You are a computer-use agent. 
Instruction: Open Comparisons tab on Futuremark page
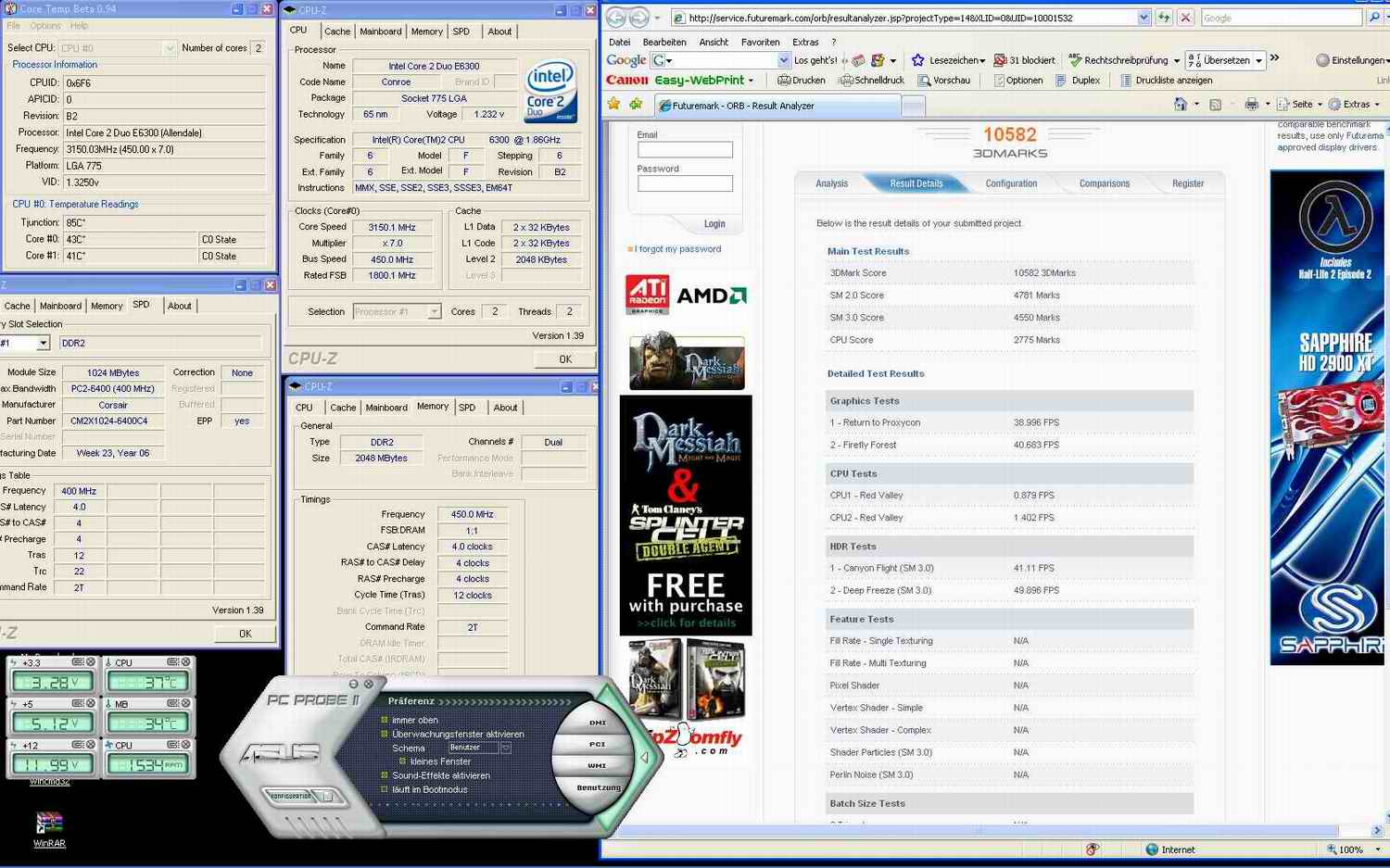point(1105,183)
